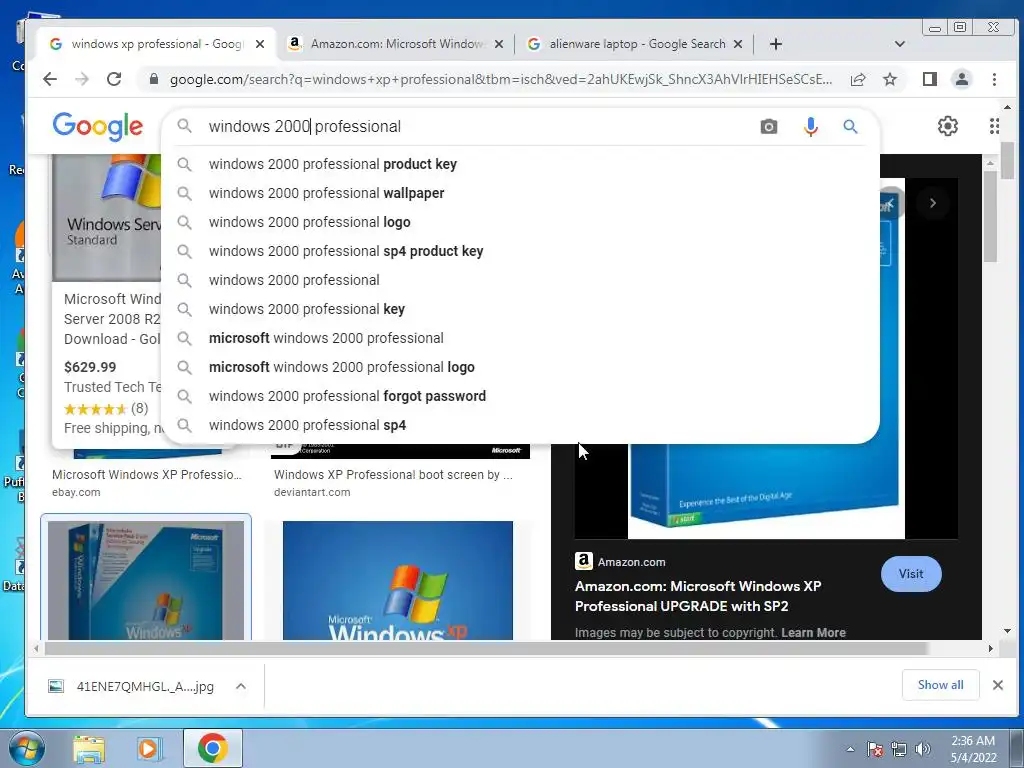
Task: Close the windows xp professional tab
Action: tap(259, 44)
